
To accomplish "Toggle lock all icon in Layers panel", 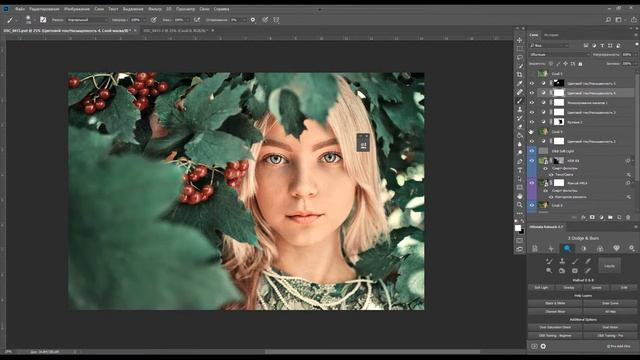I will point(580,64).
